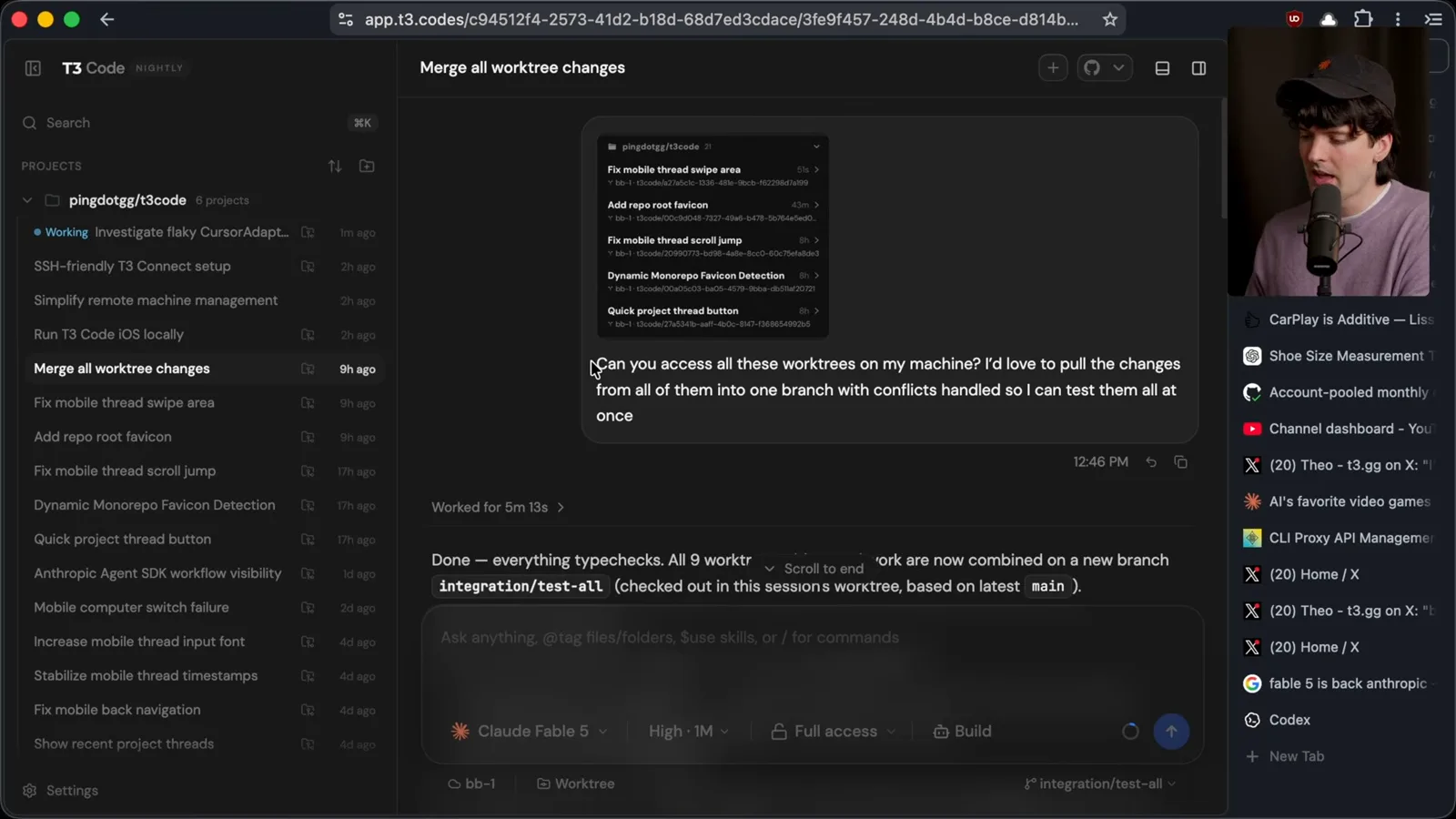Open the browser extensions puzzle icon
Screen dimensions: 1456x819
(x=1363, y=19)
